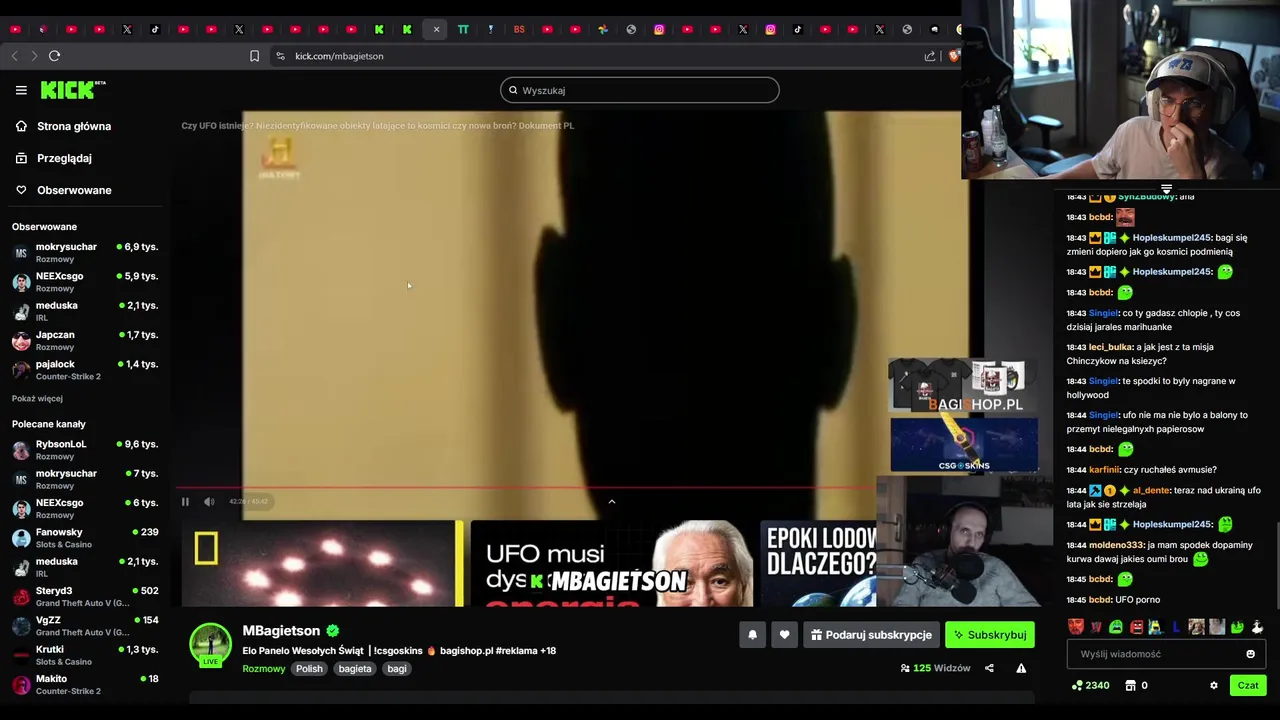Image resolution: width=1280 pixels, height=720 pixels.
Task: Close the active browser tab
Action: pyautogui.click(x=436, y=30)
